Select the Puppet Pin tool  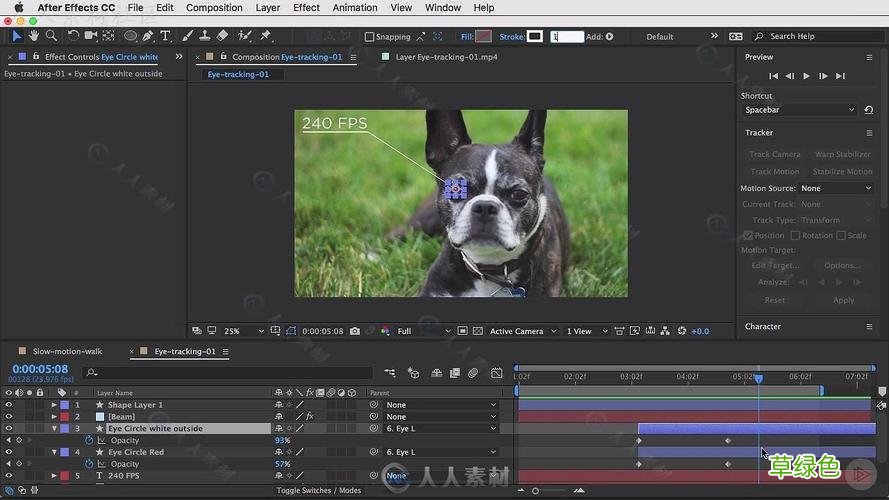coord(265,36)
